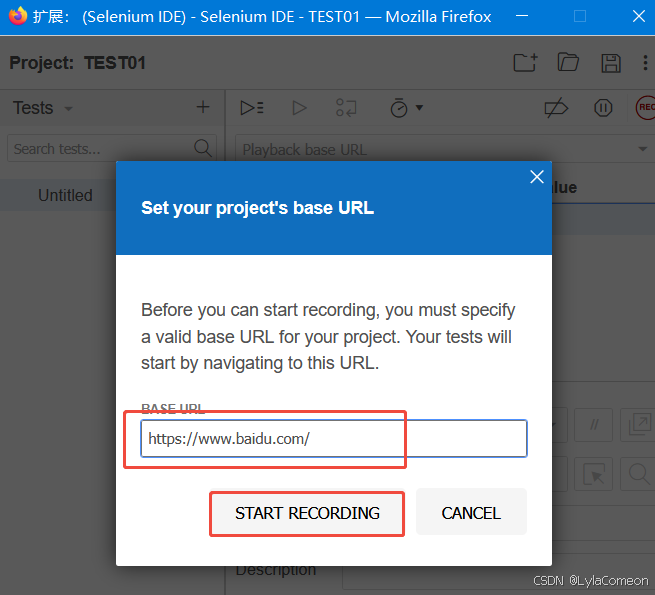Create a new project icon
The image size is (655, 595).
525,63
